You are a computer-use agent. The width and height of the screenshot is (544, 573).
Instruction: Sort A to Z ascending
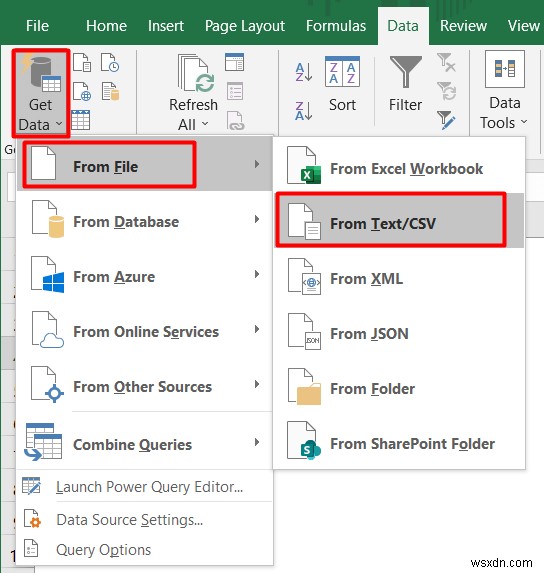(x=304, y=72)
